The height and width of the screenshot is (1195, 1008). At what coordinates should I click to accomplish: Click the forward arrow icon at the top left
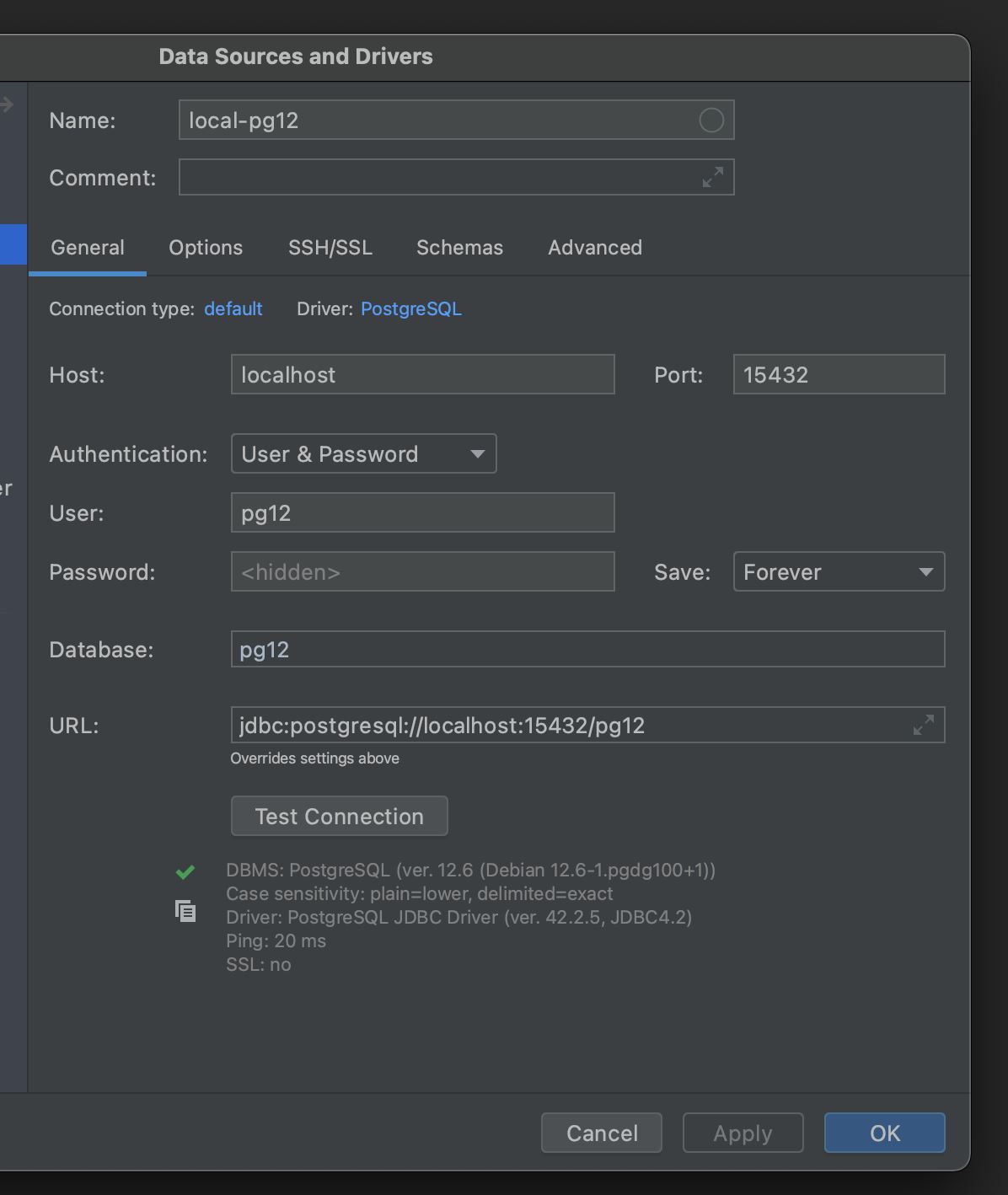point(7,104)
